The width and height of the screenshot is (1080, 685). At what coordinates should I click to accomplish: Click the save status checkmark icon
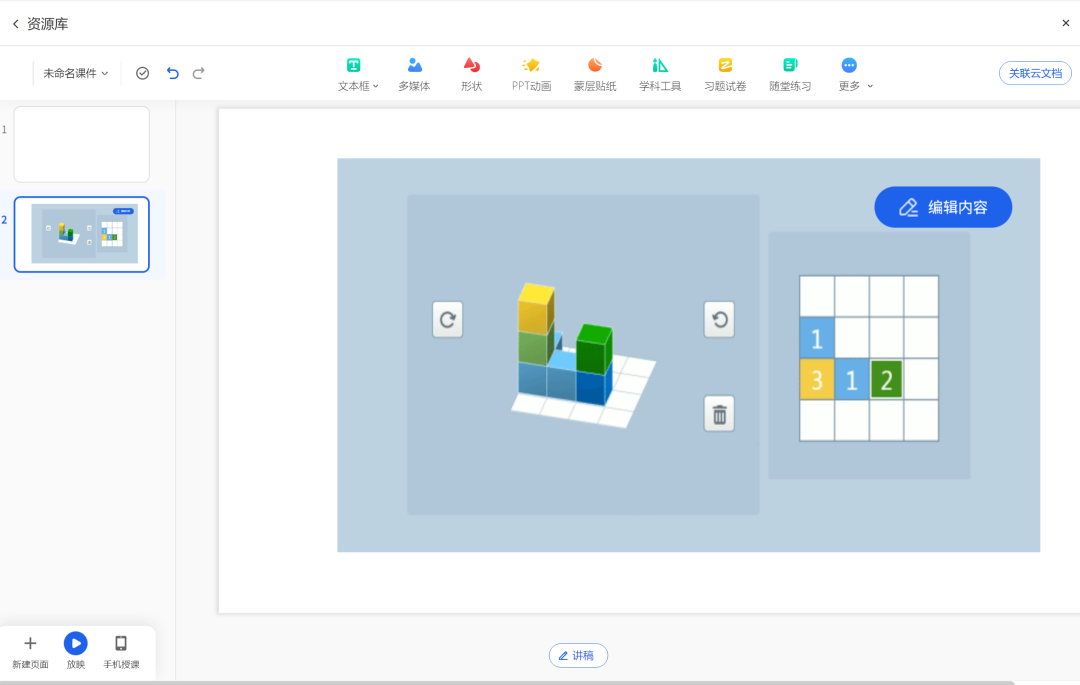tap(142, 73)
